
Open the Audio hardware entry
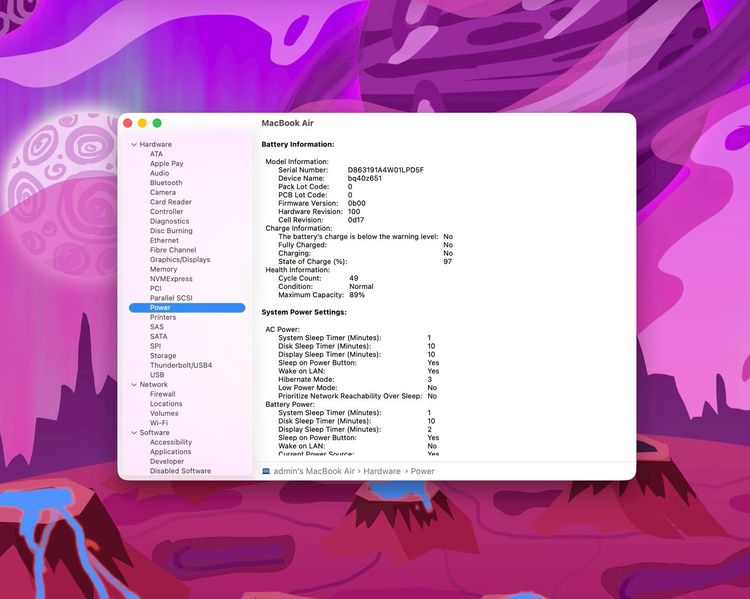coord(159,173)
